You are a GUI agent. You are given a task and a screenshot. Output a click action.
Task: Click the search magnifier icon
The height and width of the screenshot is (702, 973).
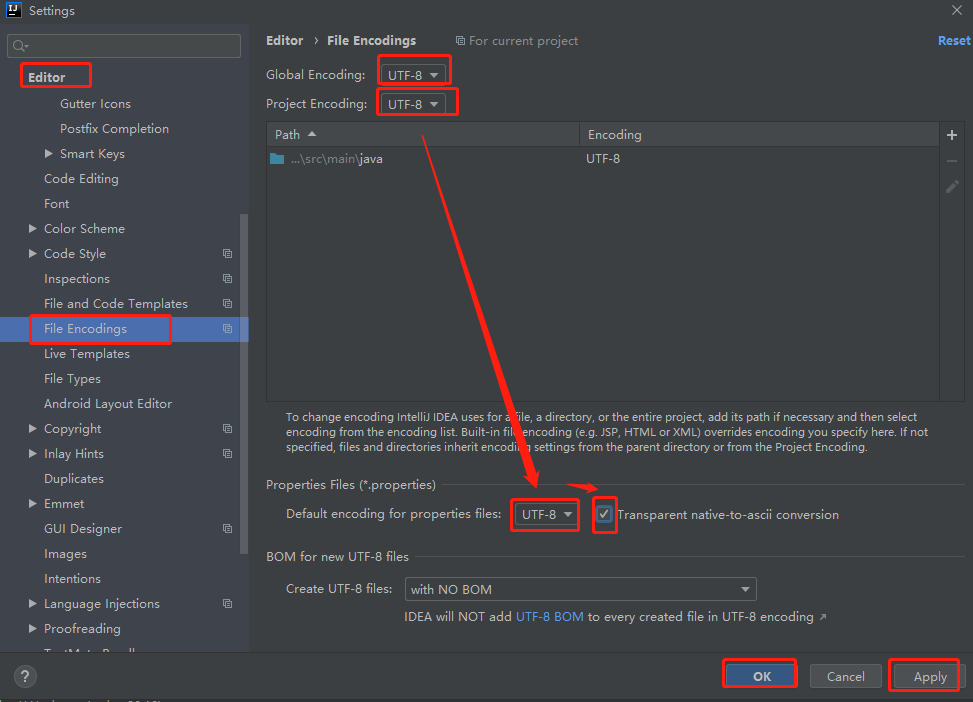(20, 46)
